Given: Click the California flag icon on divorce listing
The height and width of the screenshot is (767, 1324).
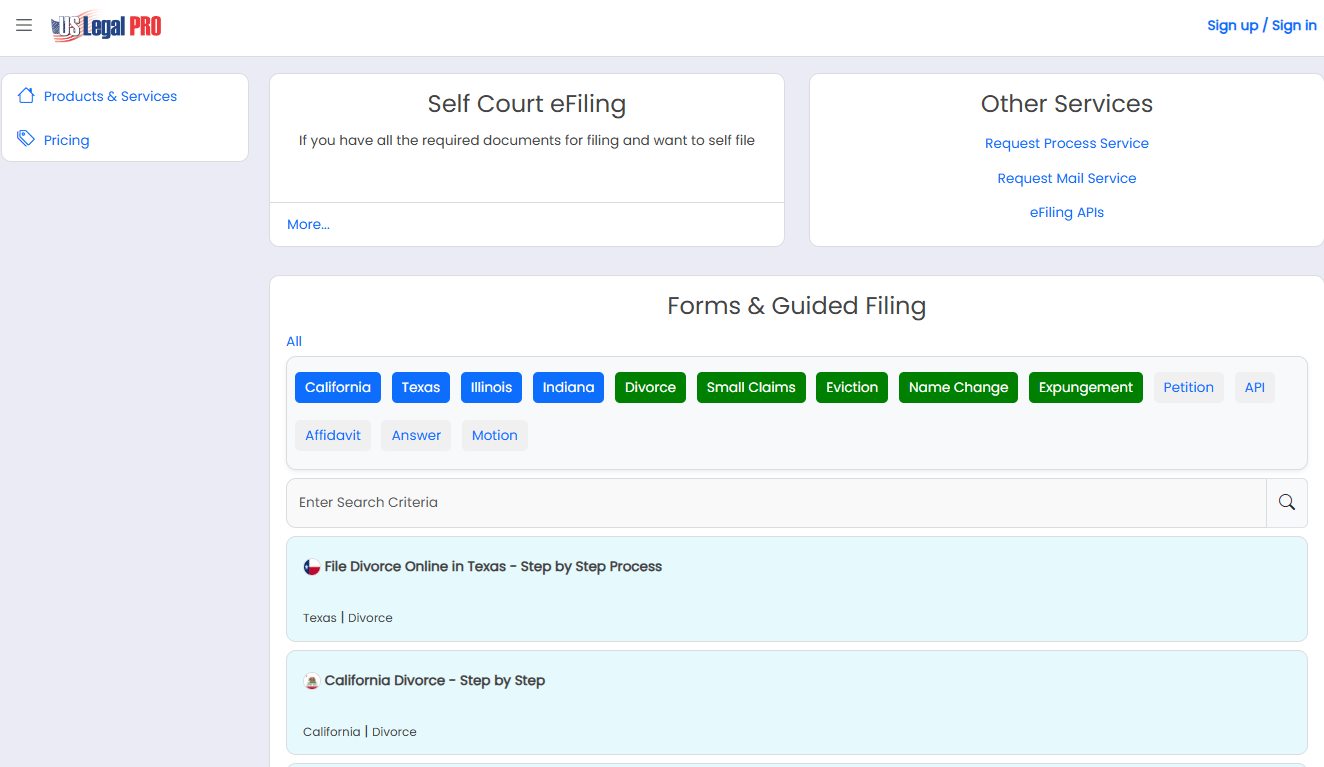Looking at the screenshot, I should point(312,681).
